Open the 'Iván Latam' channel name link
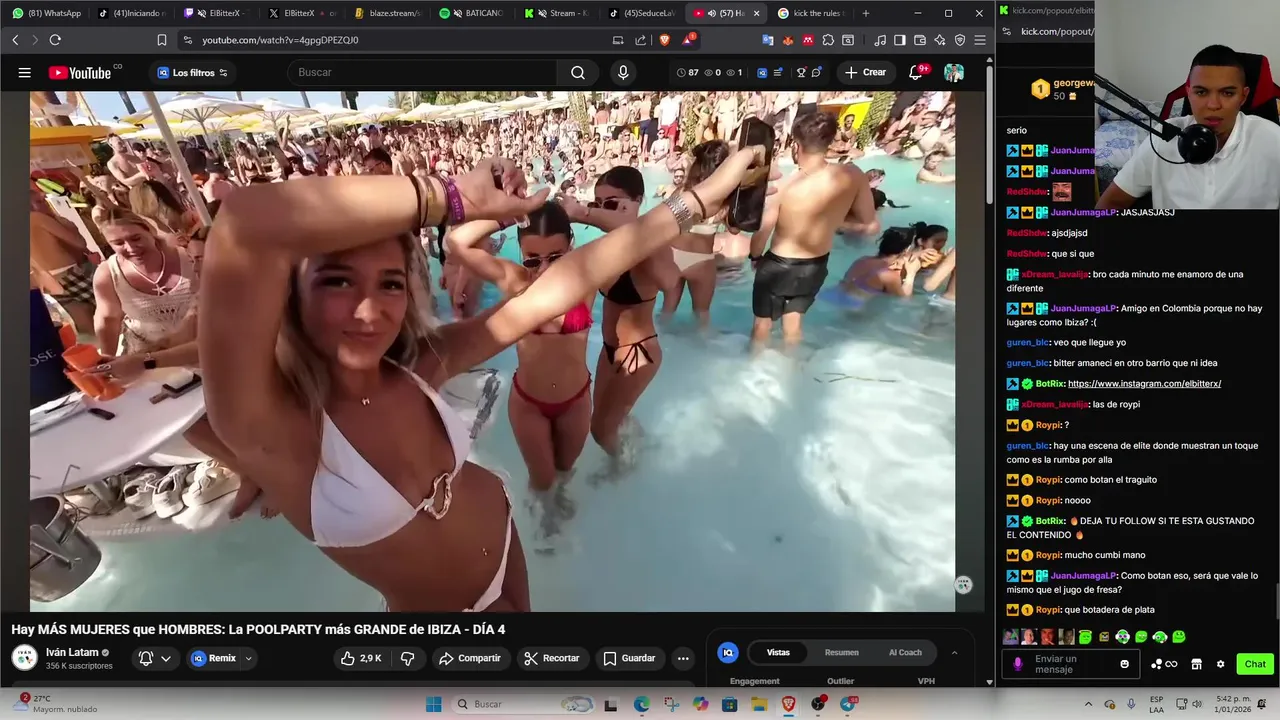 point(72,652)
